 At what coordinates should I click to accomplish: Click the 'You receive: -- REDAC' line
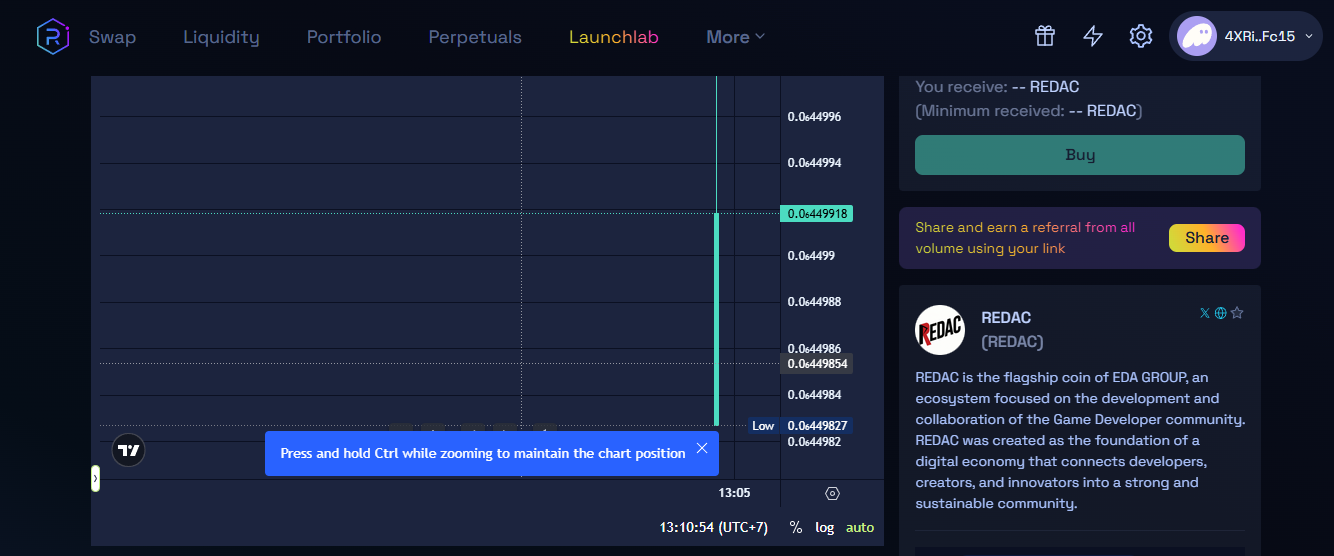click(997, 87)
